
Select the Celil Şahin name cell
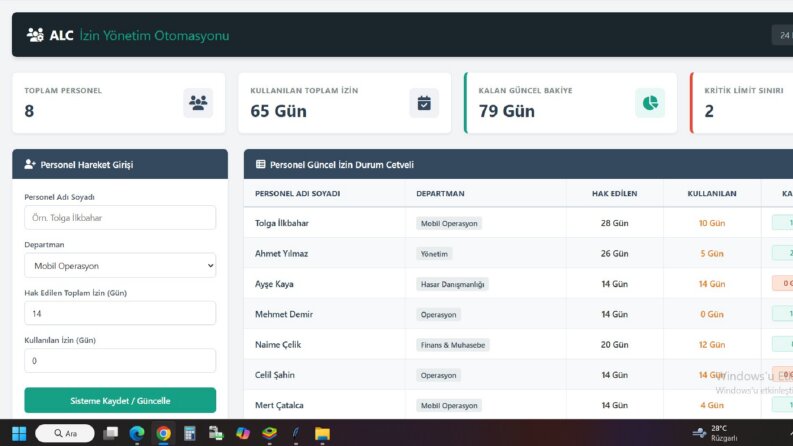[x=275, y=375]
